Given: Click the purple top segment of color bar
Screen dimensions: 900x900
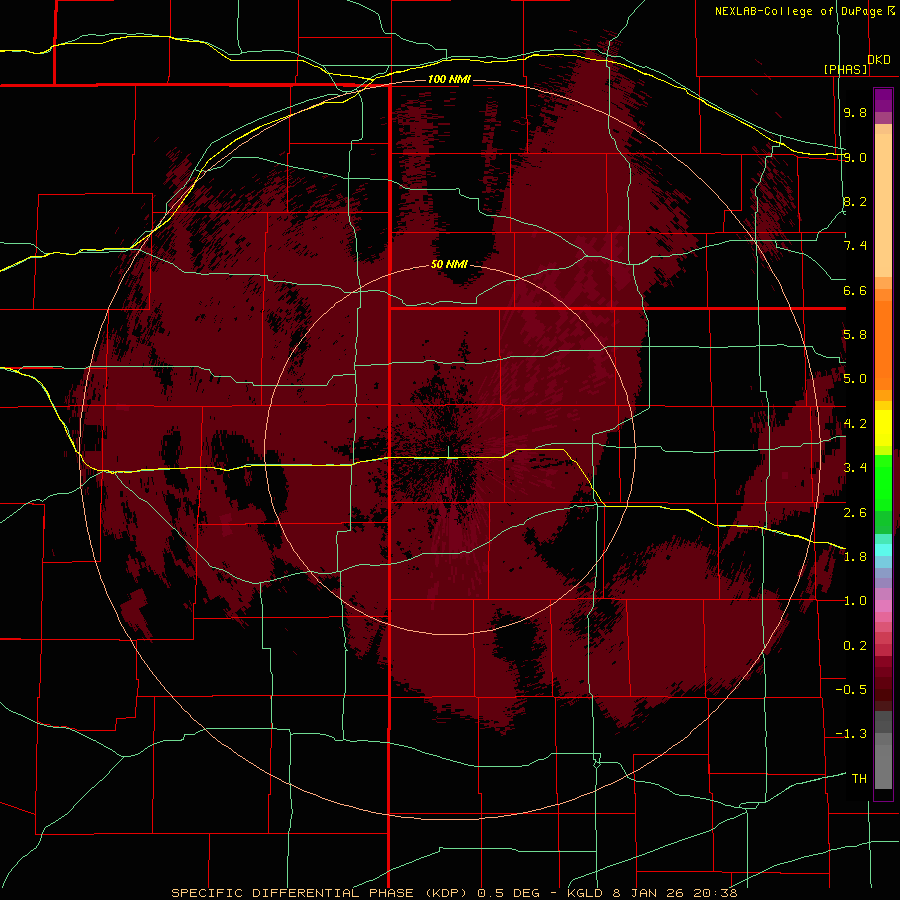Looking at the screenshot, I should 883,100.
